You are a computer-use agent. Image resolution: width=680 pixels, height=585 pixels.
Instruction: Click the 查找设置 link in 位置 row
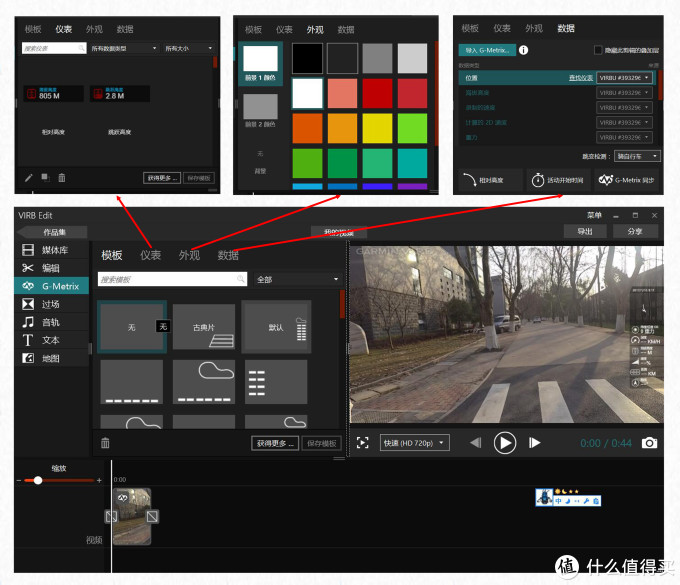581,78
